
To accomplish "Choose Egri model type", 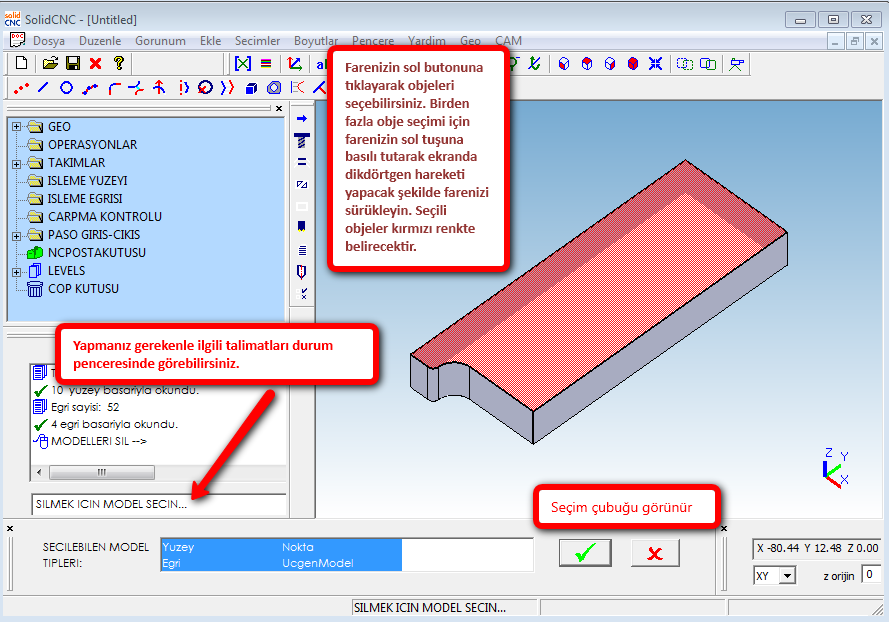I will (x=171, y=563).
